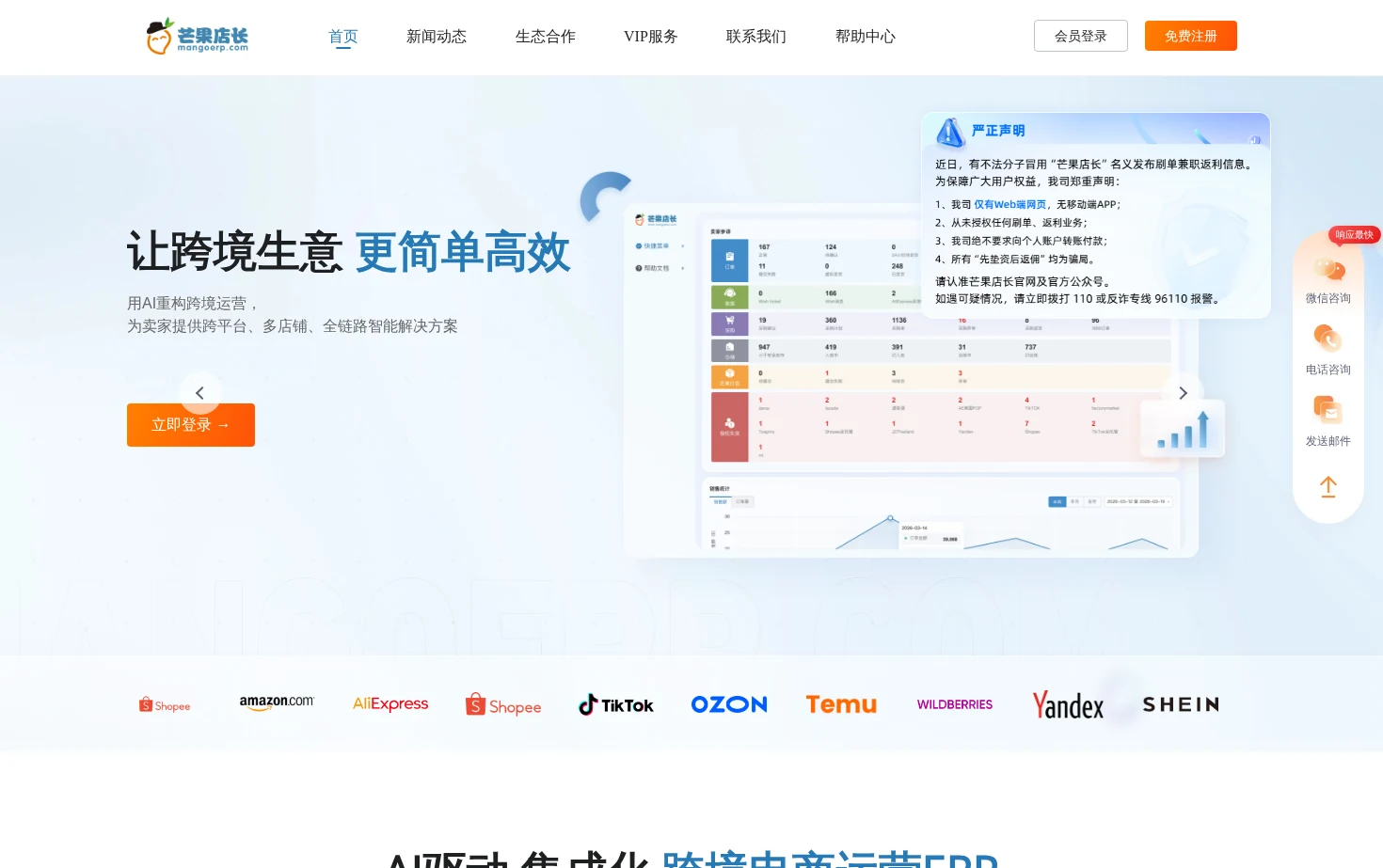Click the small red Shopee logo
This screenshot has height=868, width=1383.
coord(165,705)
